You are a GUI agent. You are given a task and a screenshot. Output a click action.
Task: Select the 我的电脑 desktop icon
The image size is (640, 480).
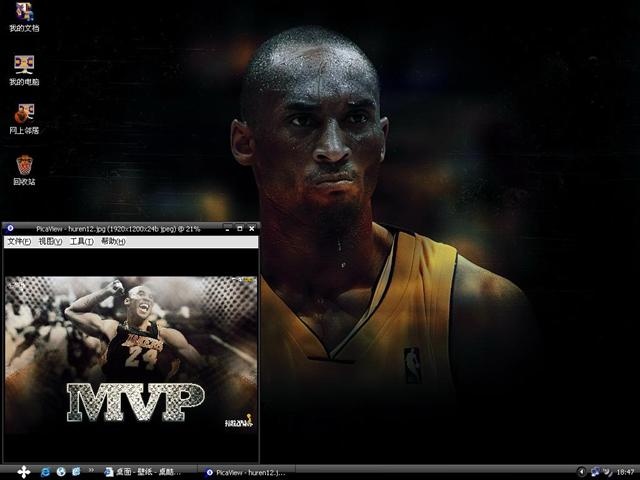pos(24,70)
